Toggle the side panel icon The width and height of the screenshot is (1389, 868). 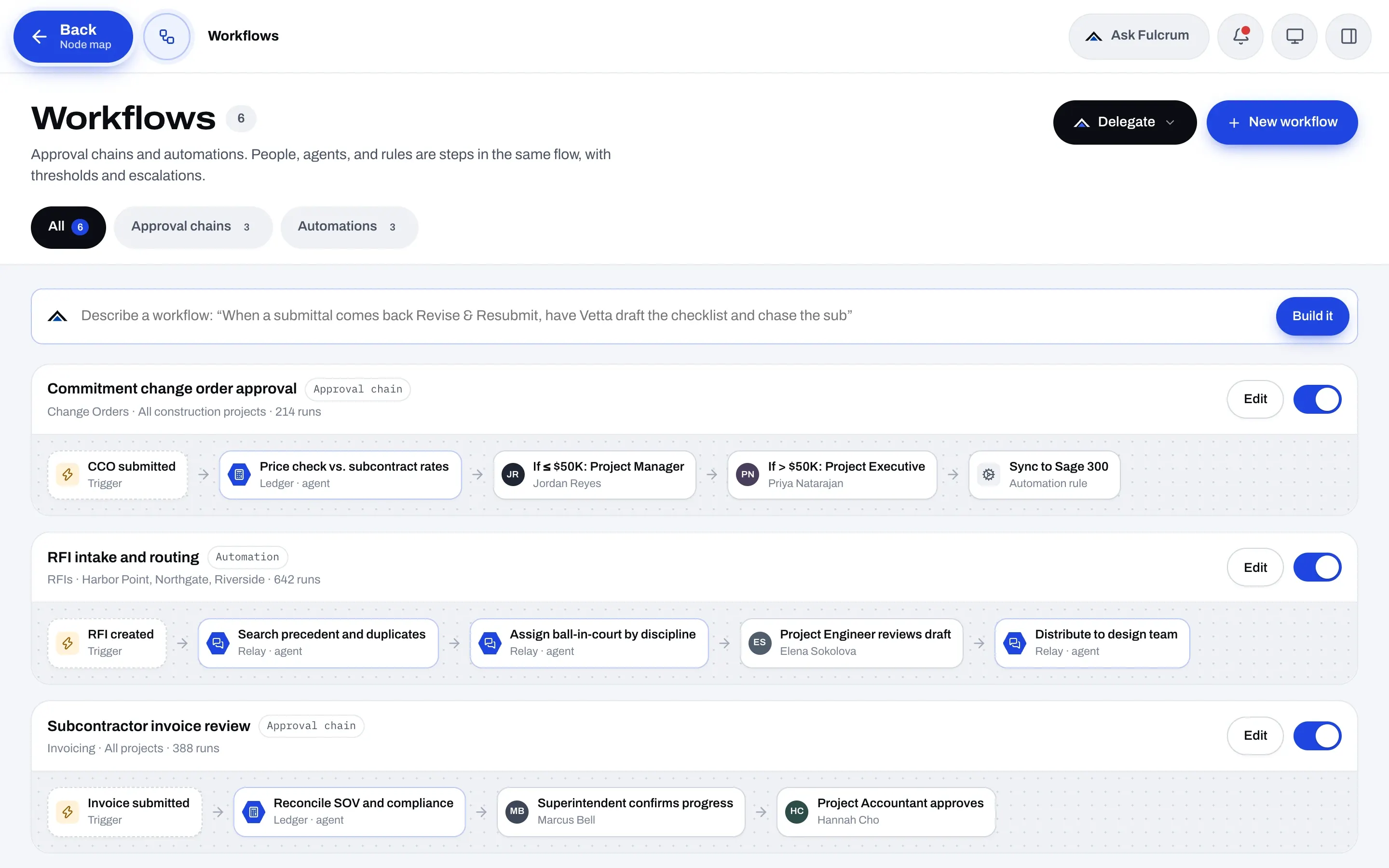pyautogui.click(x=1348, y=36)
